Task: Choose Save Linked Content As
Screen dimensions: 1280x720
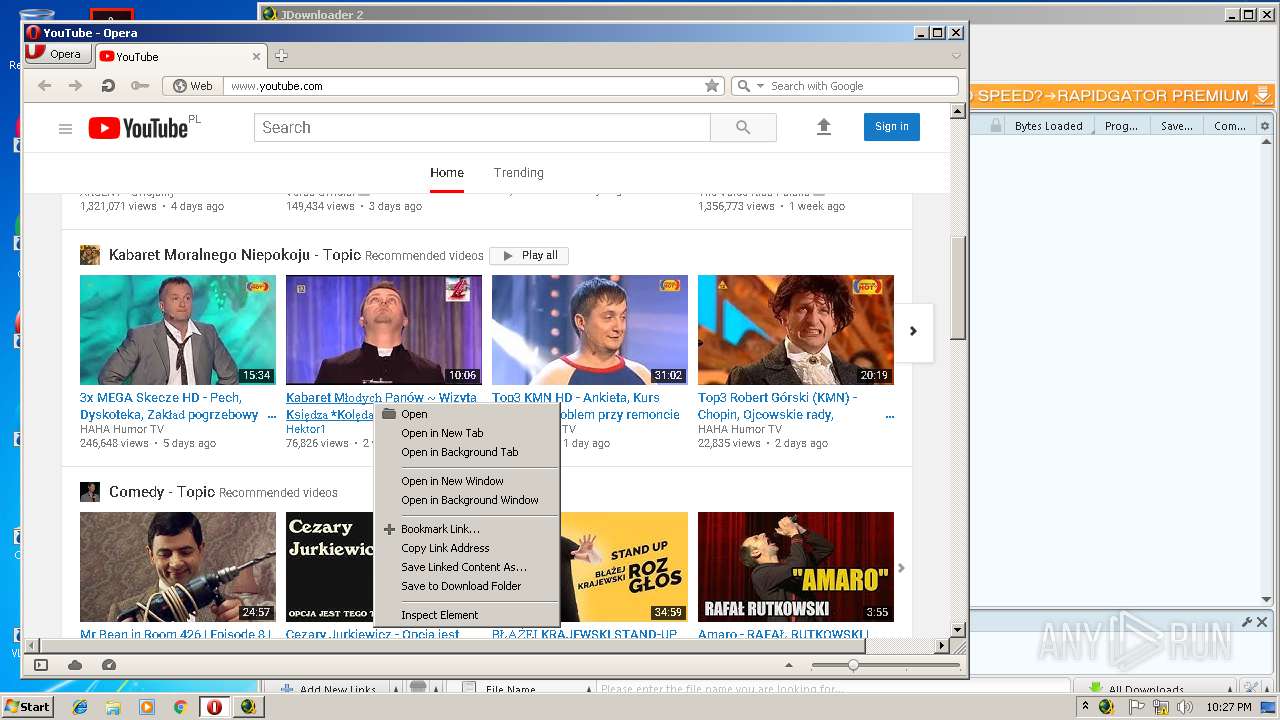Action: tap(466, 567)
